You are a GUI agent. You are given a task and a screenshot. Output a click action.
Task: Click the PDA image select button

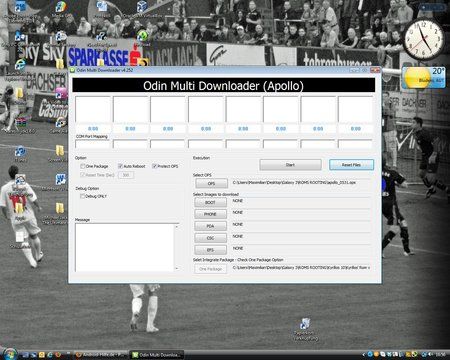coord(210,226)
